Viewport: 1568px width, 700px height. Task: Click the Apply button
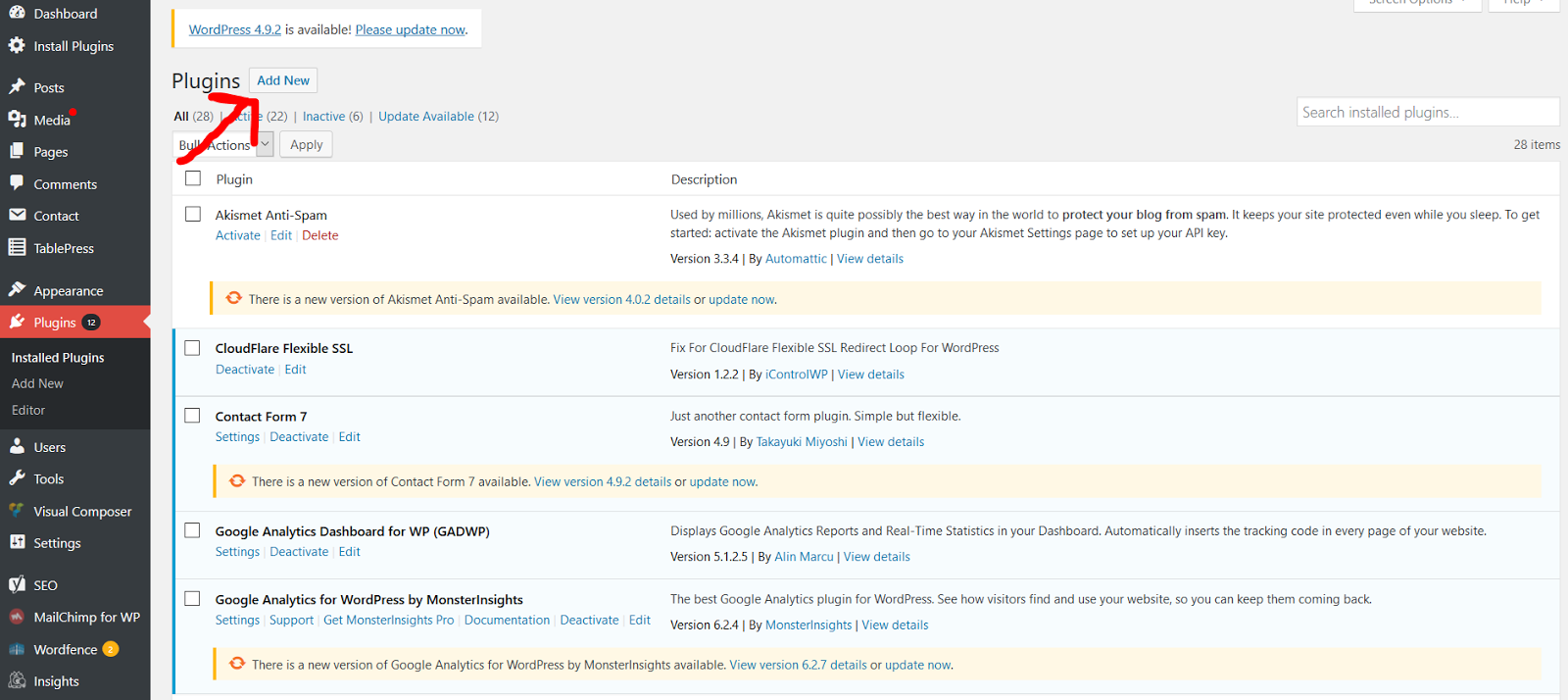pyautogui.click(x=307, y=145)
